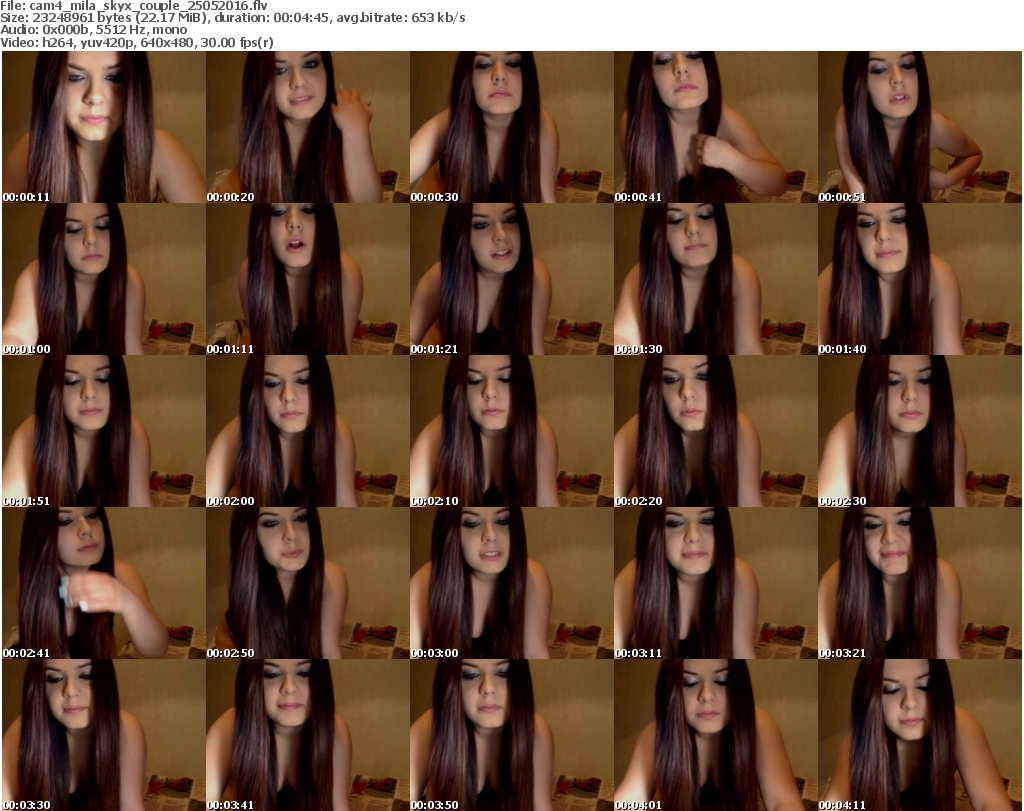This screenshot has width=1024, height=811.
Task: Select the thumbnail frame at 00:00:51
Action: (920, 127)
